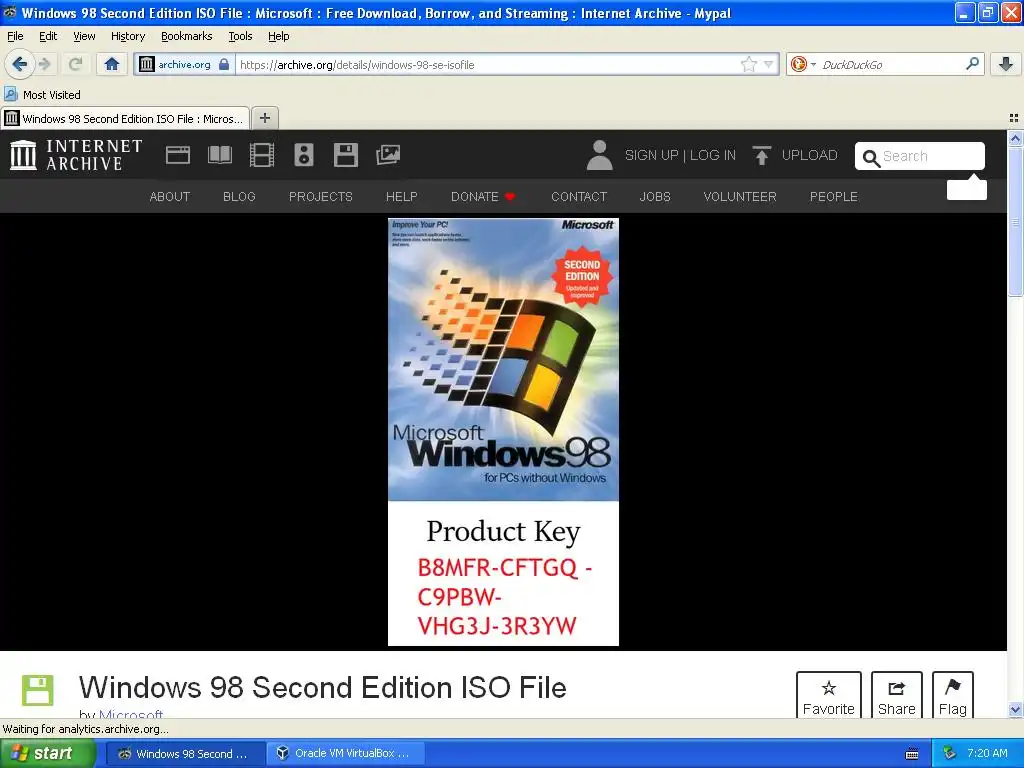Screen dimensions: 1024x768
Task: Click the user avatar icon
Action: (x=600, y=155)
